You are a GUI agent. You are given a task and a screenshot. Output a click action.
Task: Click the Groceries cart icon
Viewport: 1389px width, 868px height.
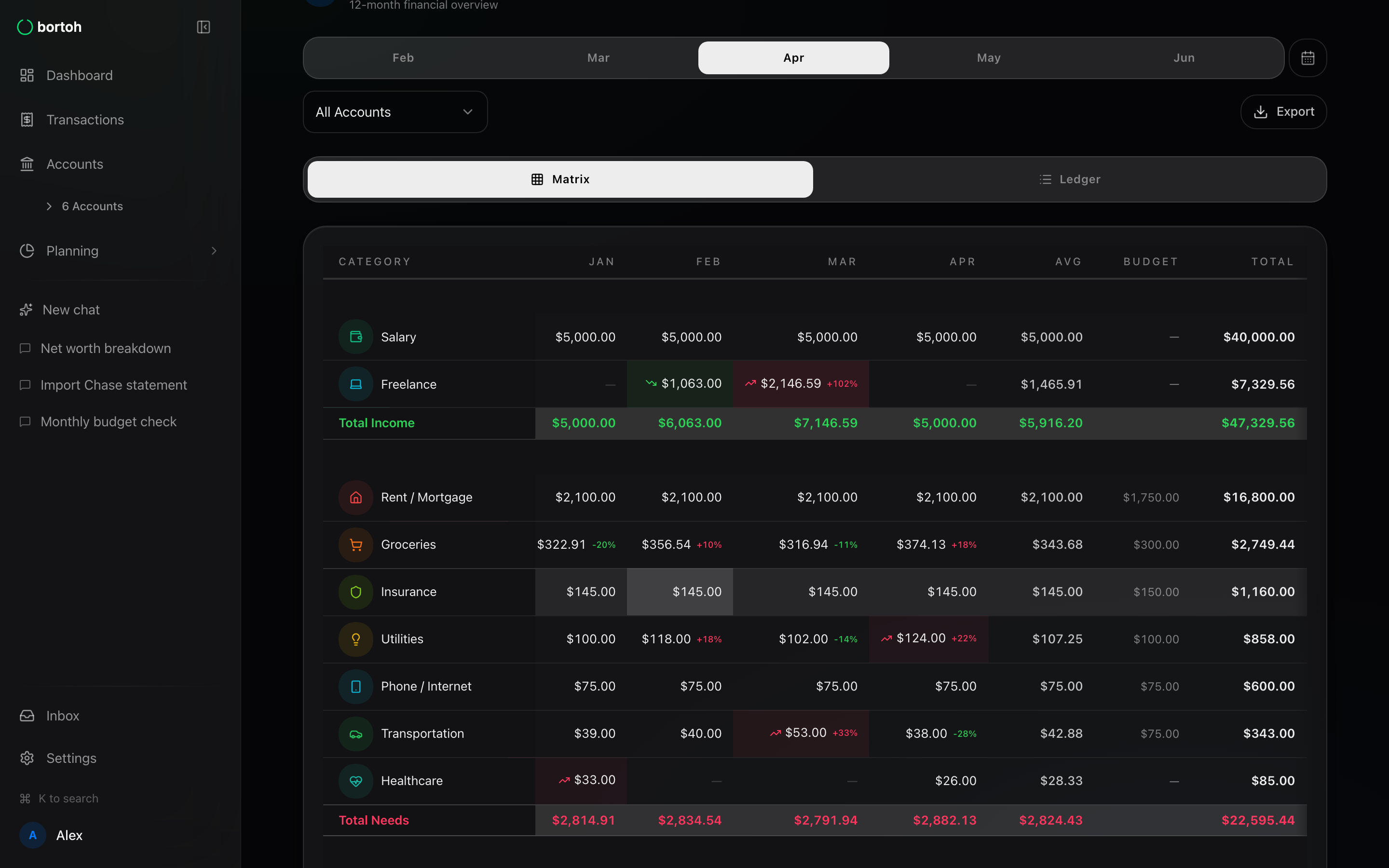356,544
